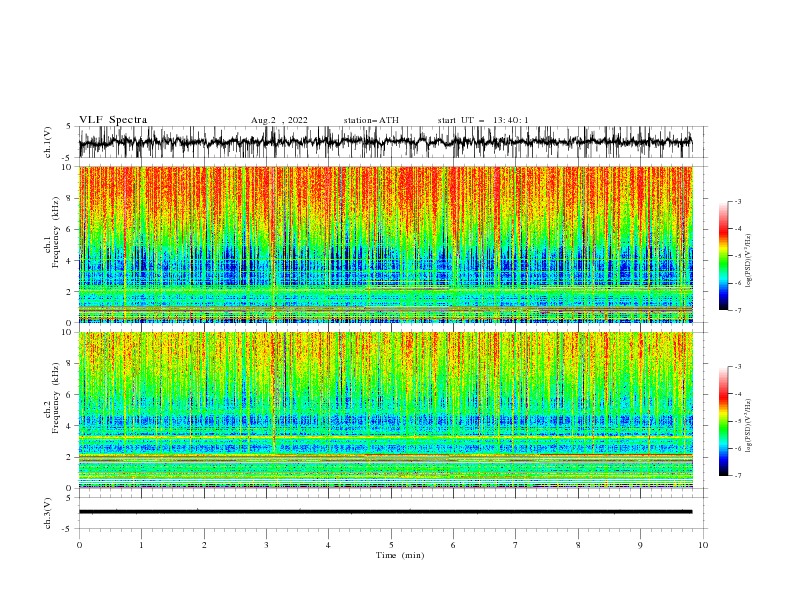Select the "Time (min)" axis title
The image size is (792, 612).
[x=400, y=555]
